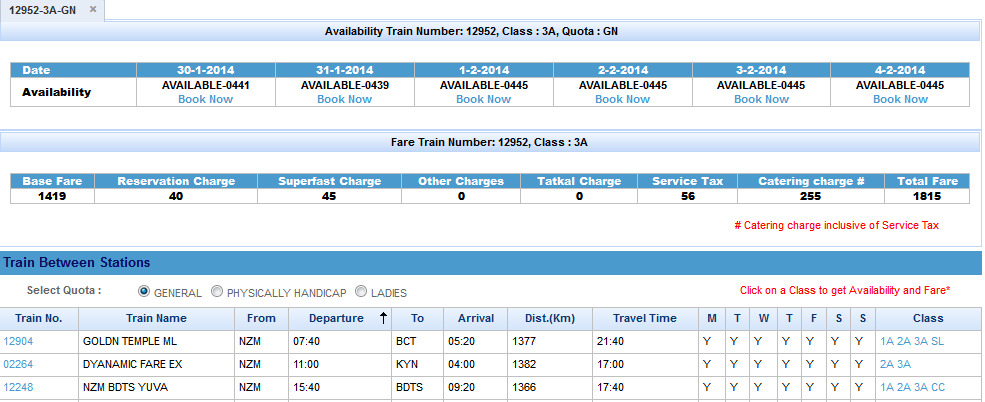The height and width of the screenshot is (402, 985).
Task: Open train number 12904 link
Action: point(19,341)
